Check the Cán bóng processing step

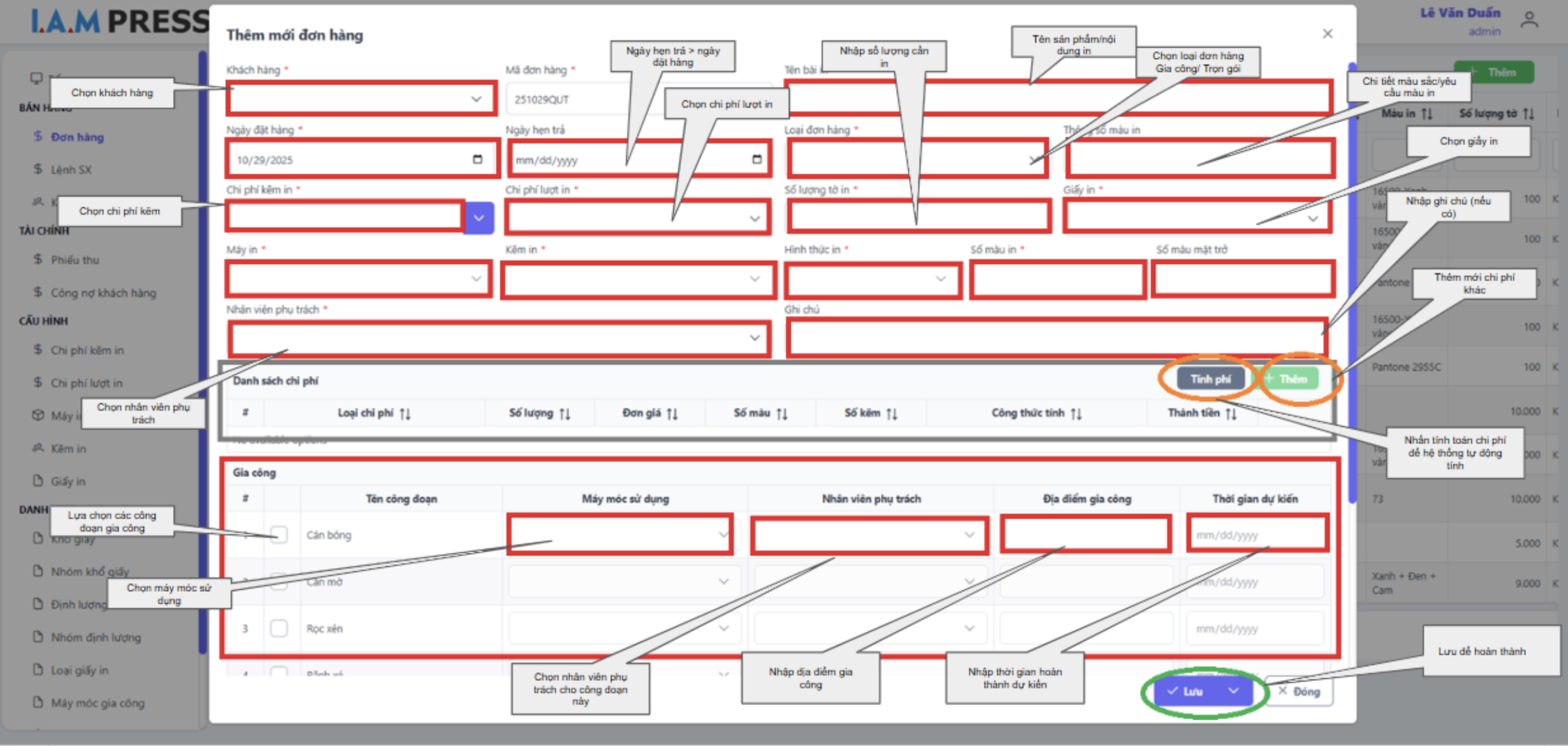[x=279, y=535]
